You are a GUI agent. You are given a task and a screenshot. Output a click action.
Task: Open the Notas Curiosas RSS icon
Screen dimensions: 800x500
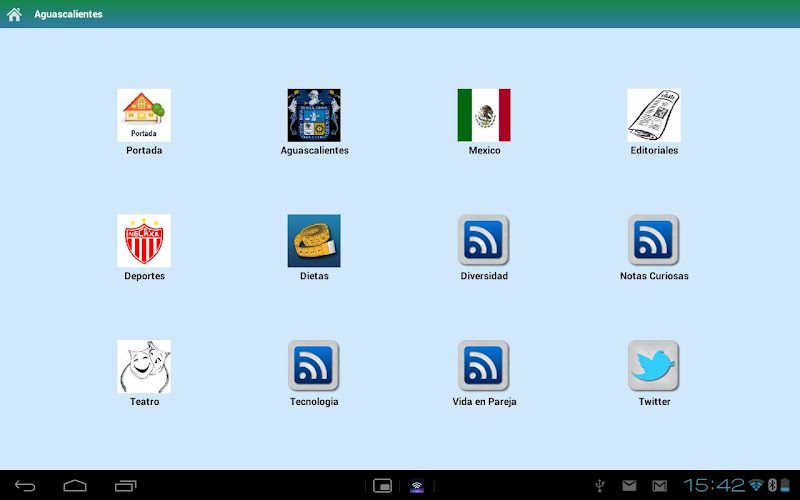click(x=654, y=240)
